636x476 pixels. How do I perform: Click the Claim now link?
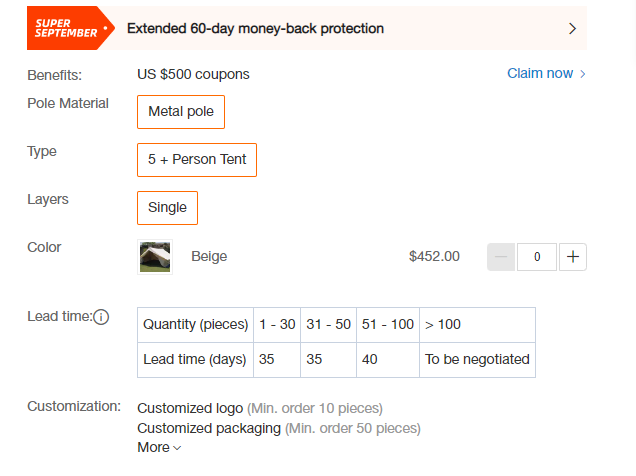540,73
